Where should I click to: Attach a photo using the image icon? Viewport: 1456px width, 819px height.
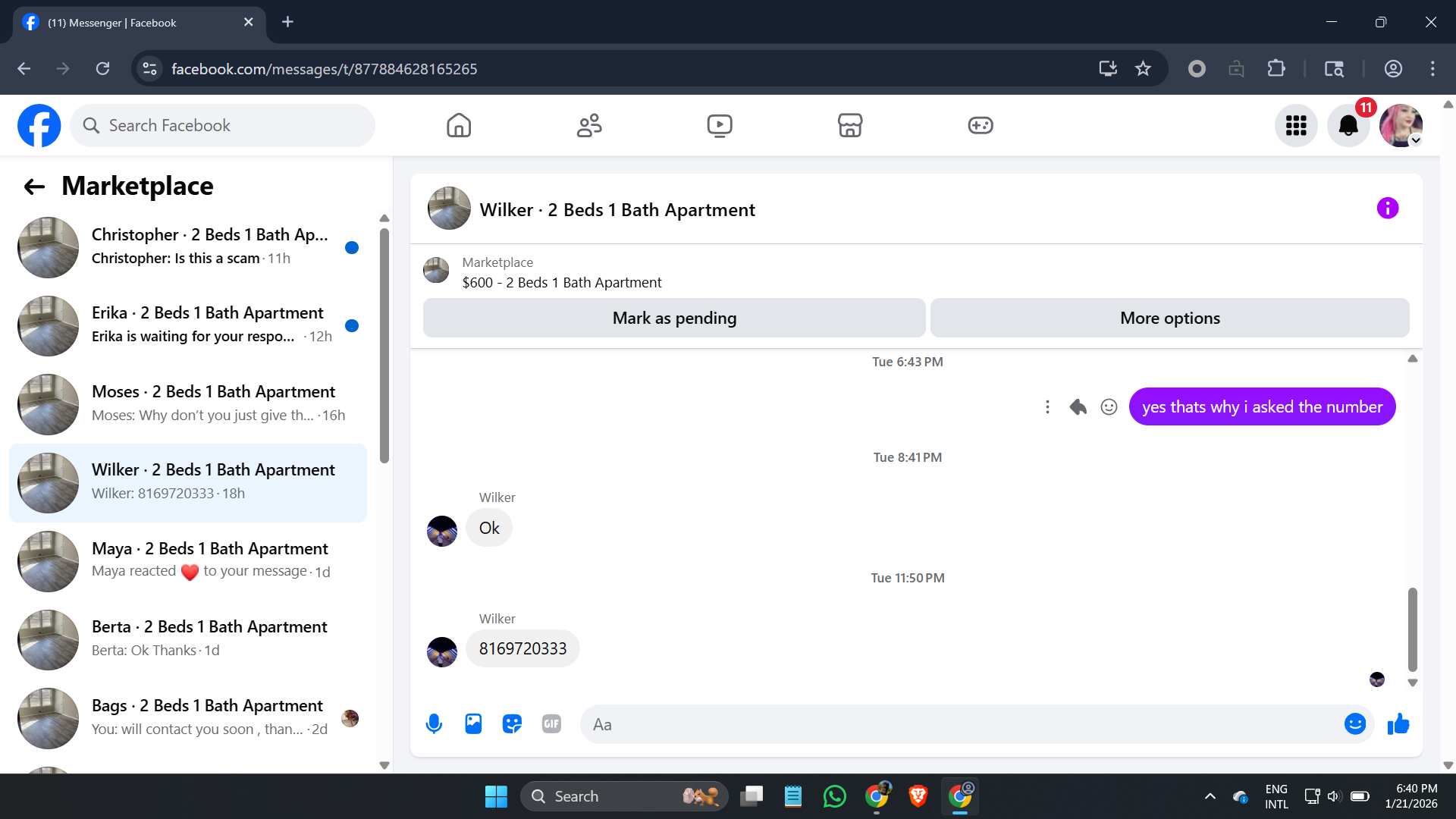[473, 724]
